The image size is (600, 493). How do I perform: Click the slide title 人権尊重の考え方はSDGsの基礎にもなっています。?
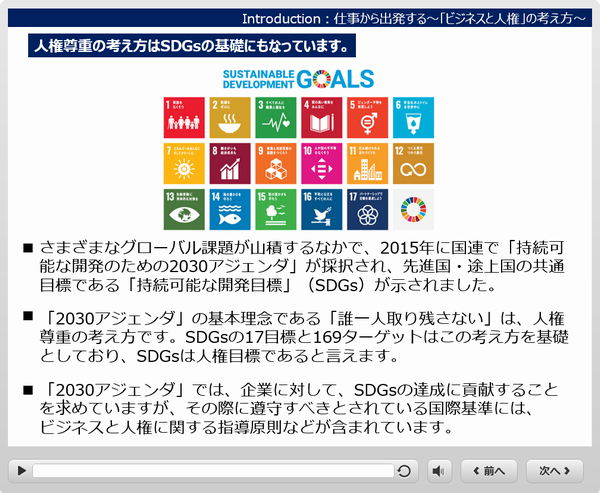click(192, 46)
